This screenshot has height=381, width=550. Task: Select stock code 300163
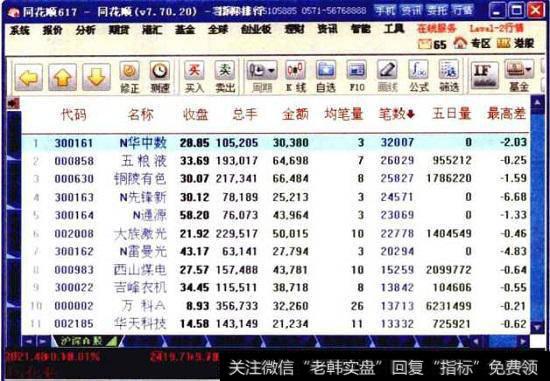point(74,198)
